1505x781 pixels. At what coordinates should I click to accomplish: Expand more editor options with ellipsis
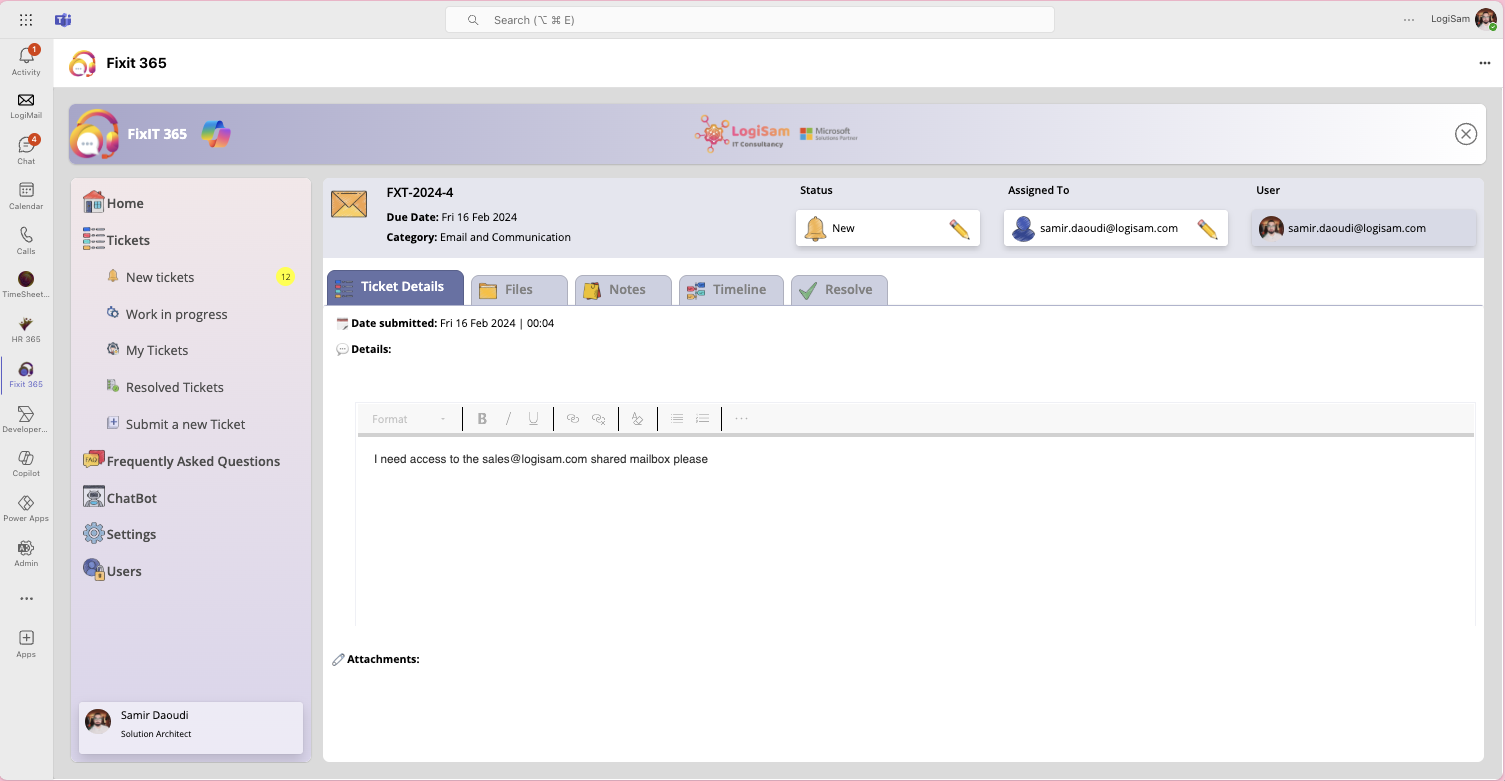(741, 419)
